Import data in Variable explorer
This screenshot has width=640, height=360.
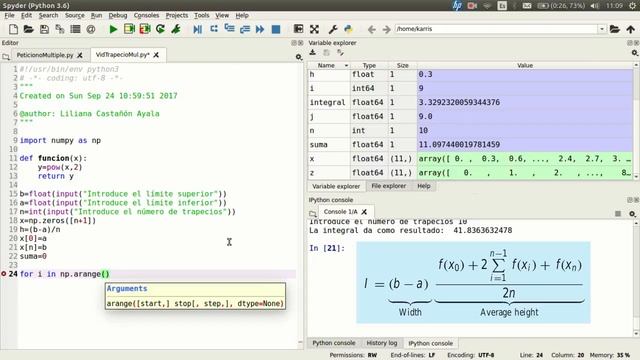[313, 53]
